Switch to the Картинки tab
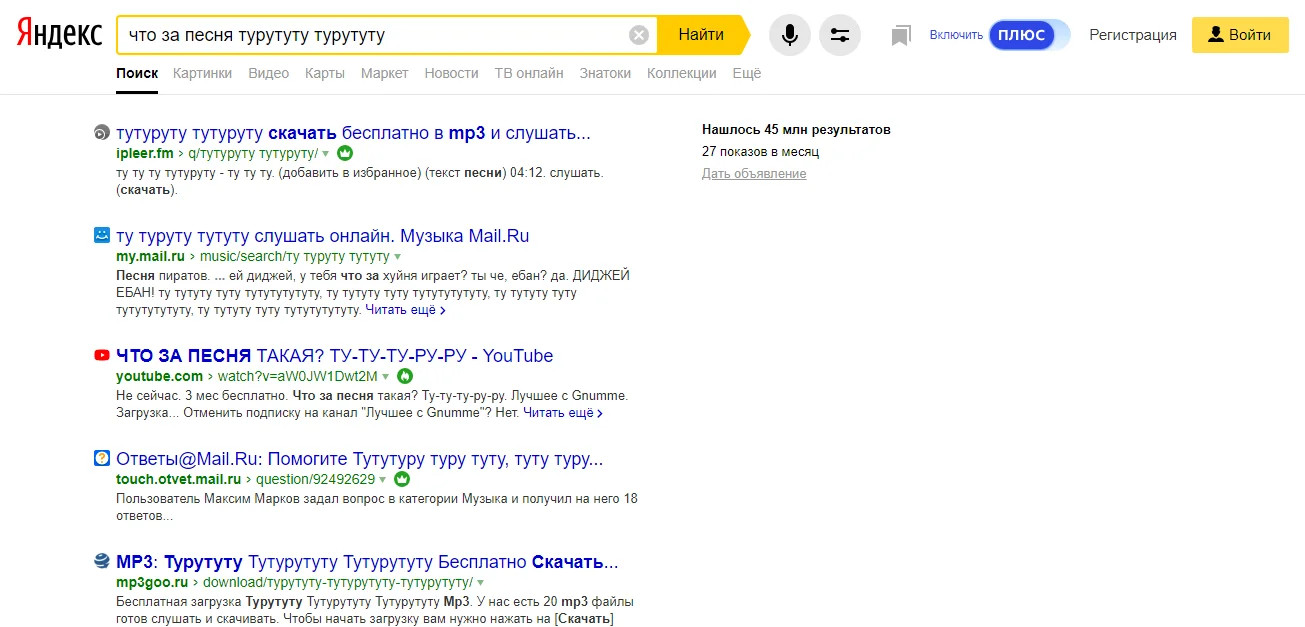 tap(202, 73)
